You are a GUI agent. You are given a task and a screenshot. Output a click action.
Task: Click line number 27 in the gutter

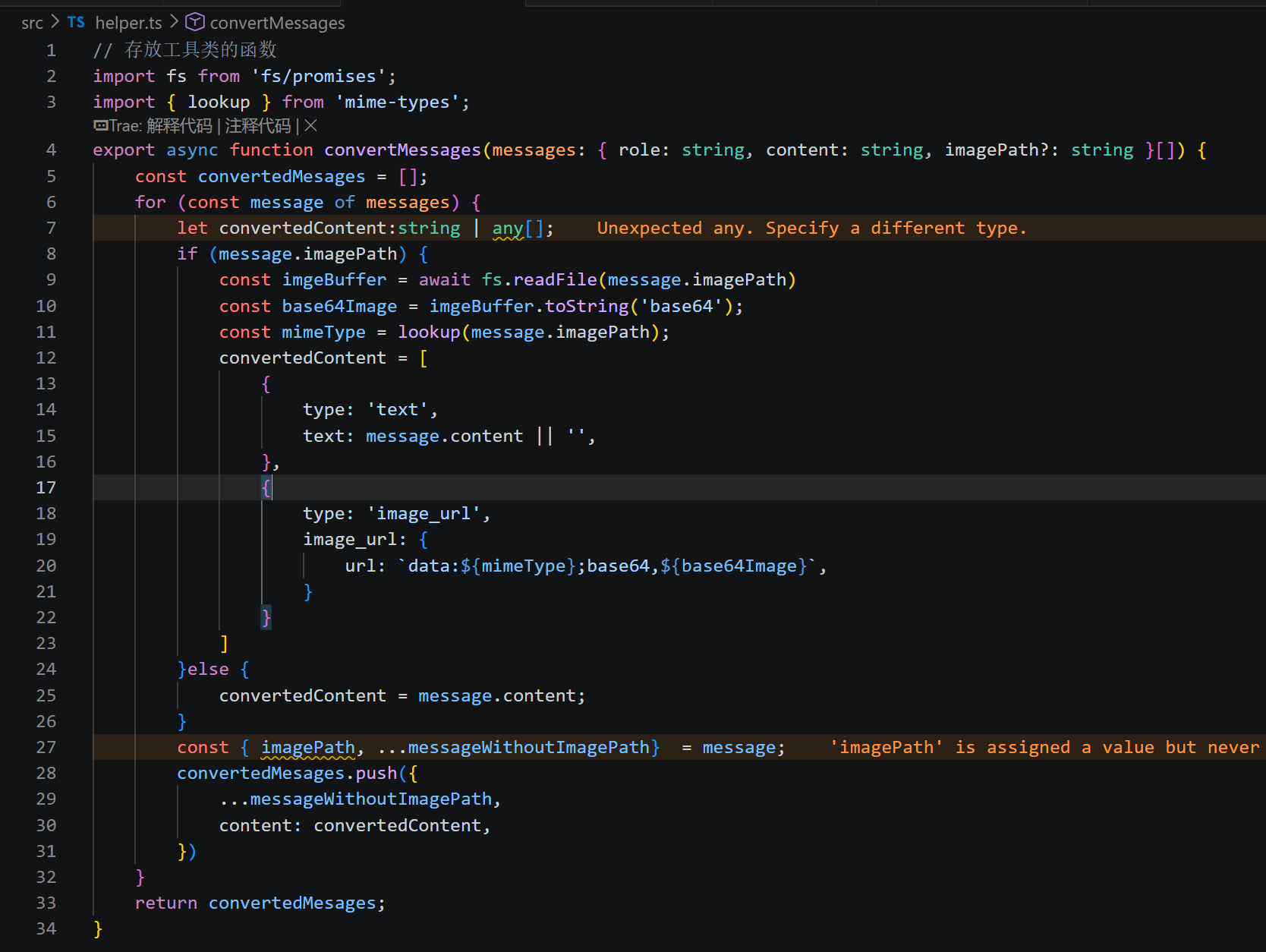(x=46, y=748)
